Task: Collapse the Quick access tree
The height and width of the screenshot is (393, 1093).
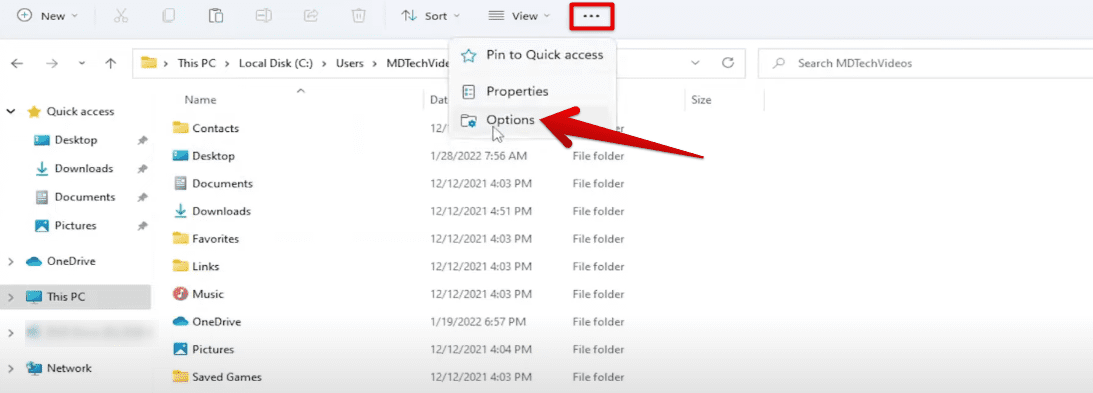Action: pyautogui.click(x=11, y=111)
